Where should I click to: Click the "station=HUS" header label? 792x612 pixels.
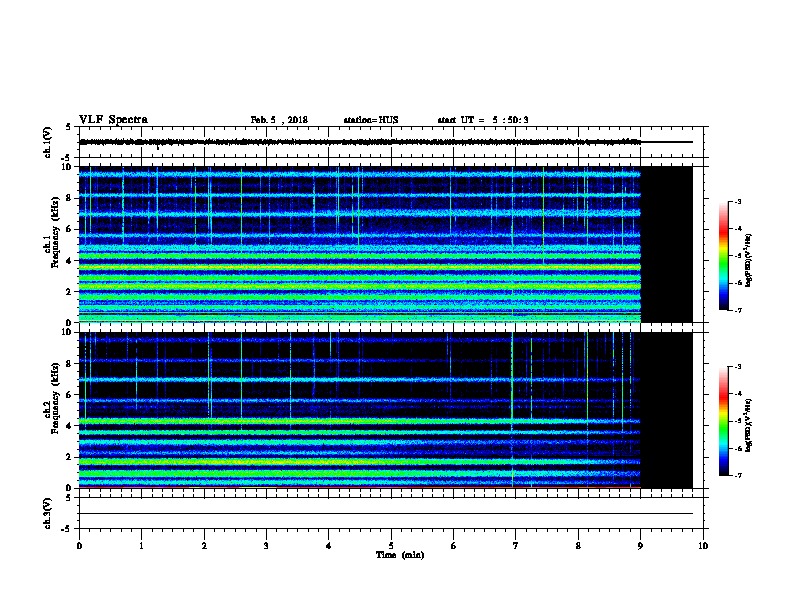(371, 120)
